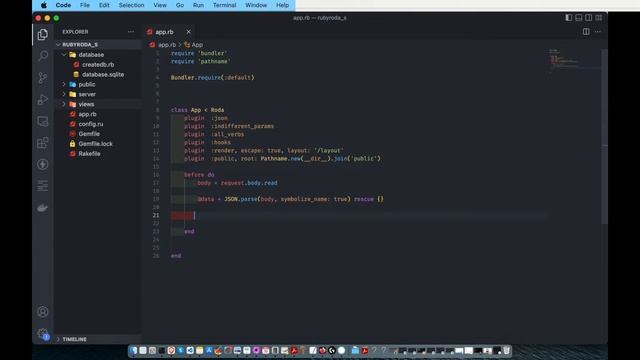Open the Apple menu
The image size is (640, 360).
(44, 5)
